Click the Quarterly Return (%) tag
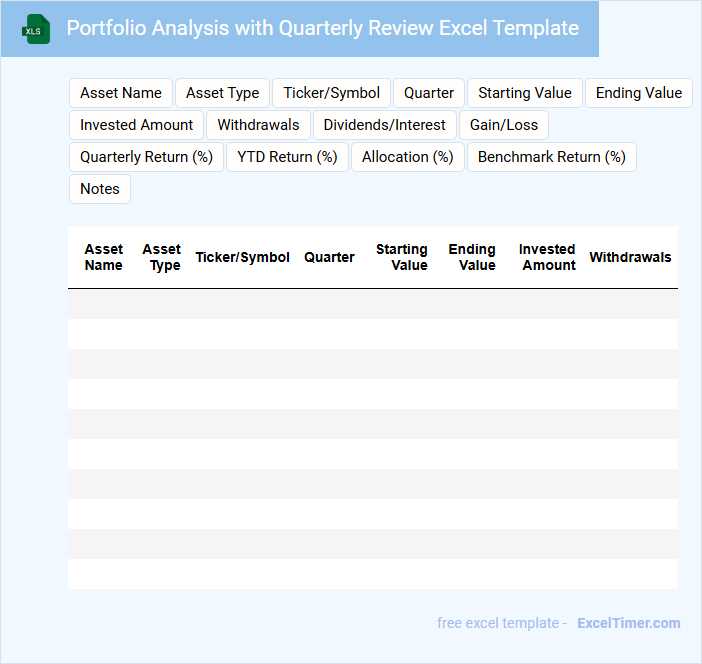702x664 pixels. pyautogui.click(x=147, y=157)
